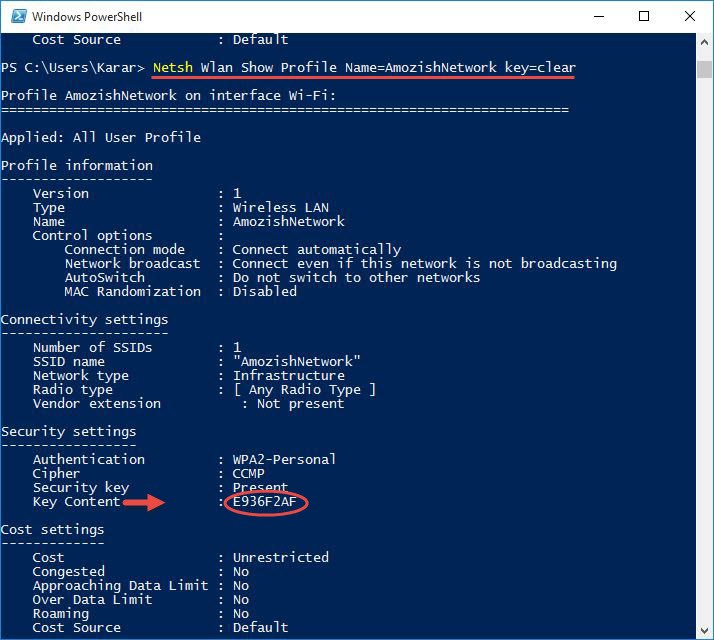Click the 'Security settings' heading

tap(69, 432)
